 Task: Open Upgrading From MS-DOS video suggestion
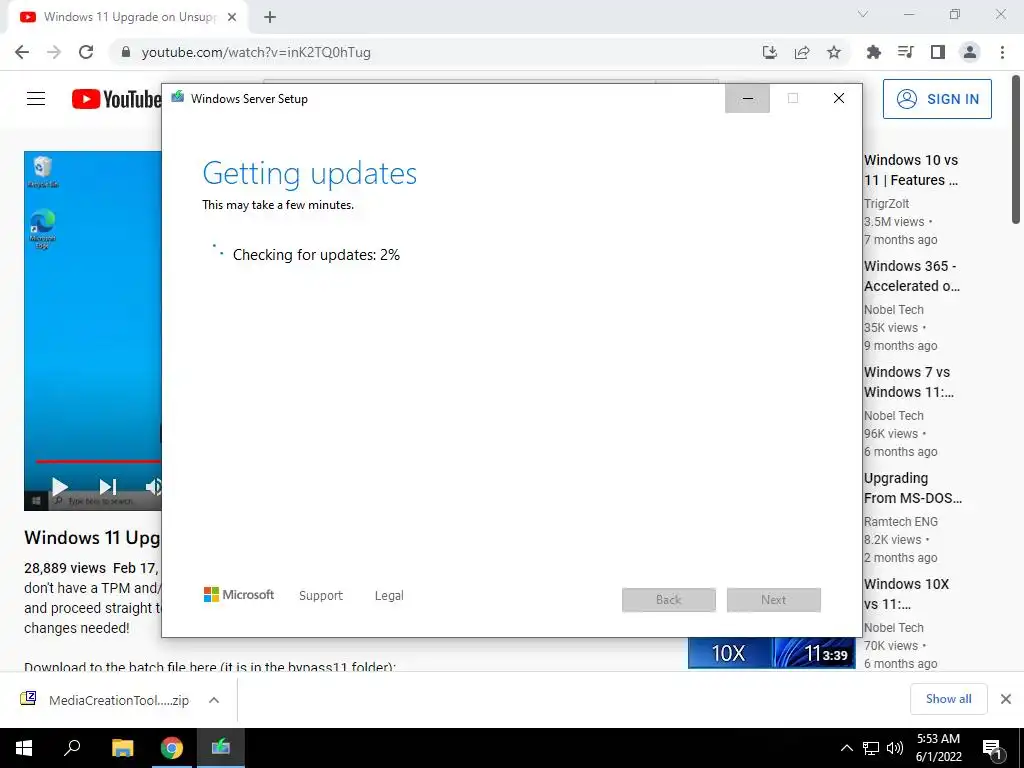[x=912, y=488]
